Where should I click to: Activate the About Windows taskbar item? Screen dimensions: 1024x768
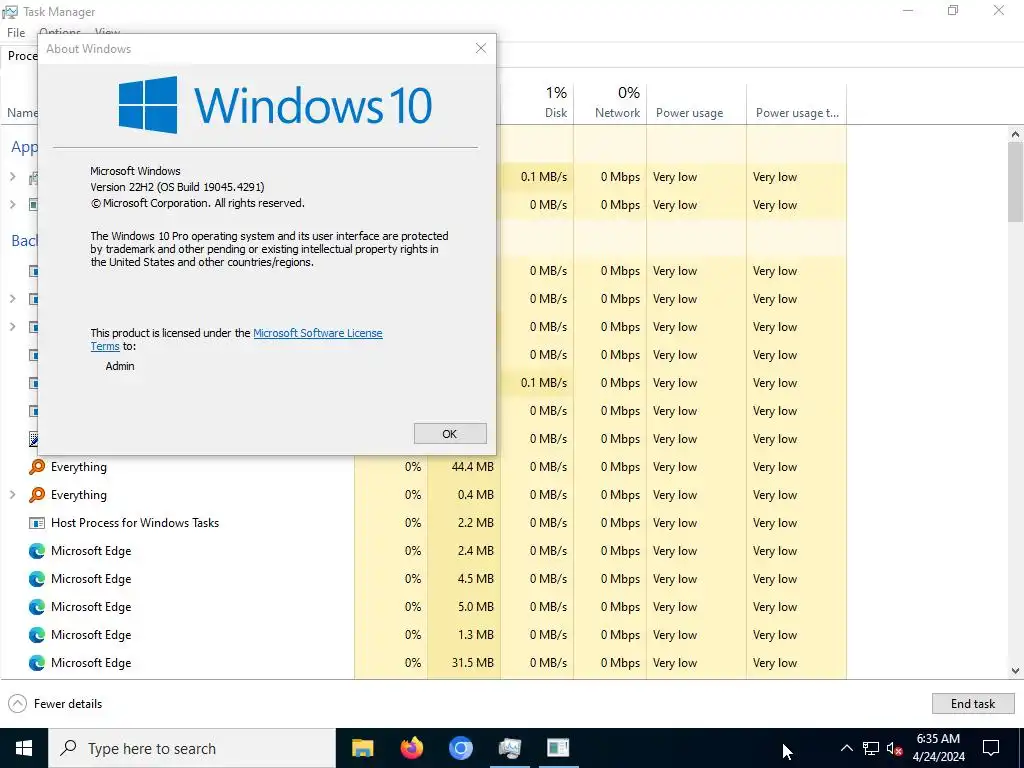pyautogui.click(x=558, y=748)
